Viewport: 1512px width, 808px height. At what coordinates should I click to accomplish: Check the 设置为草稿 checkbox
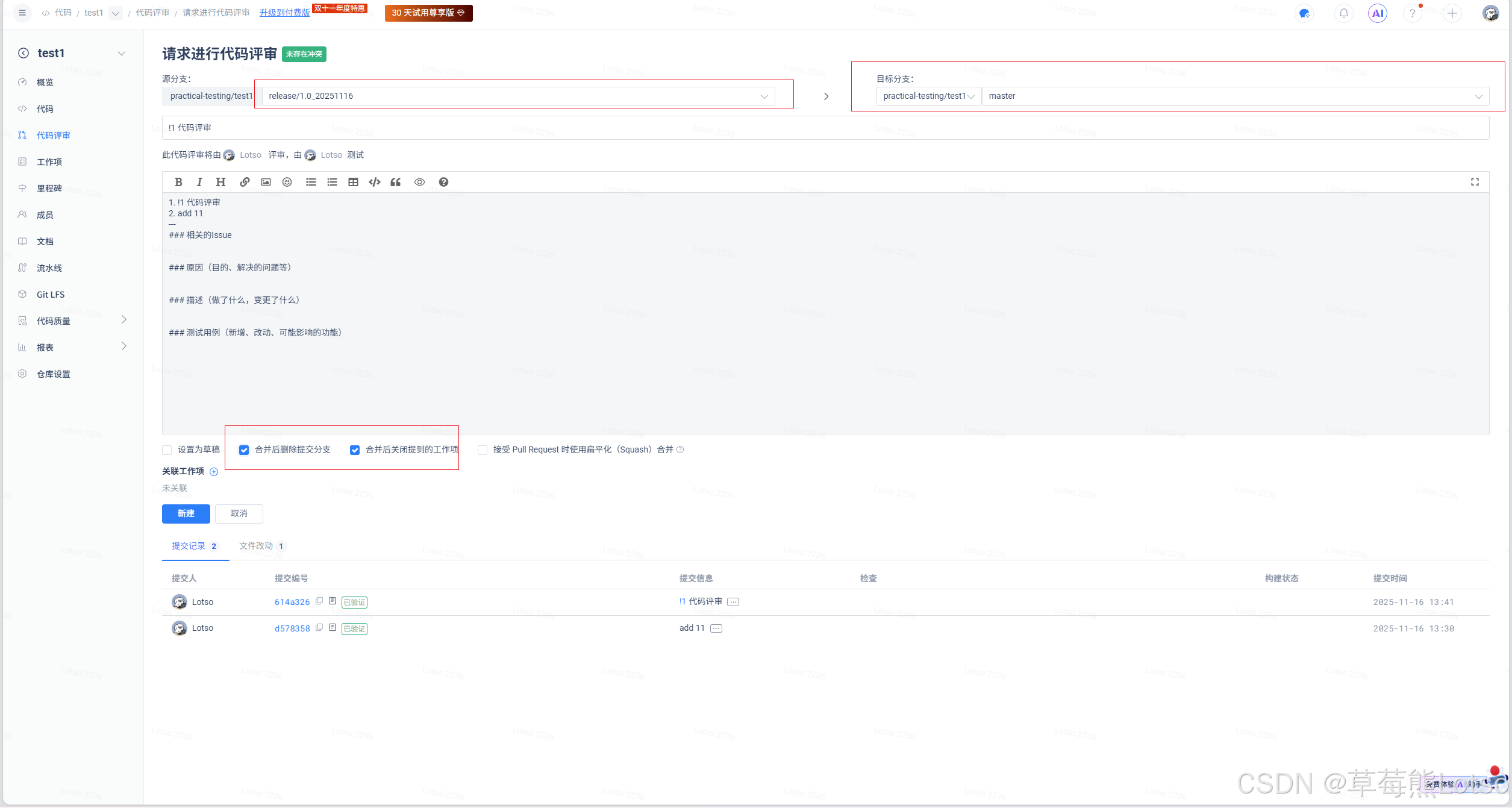tap(167, 450)
